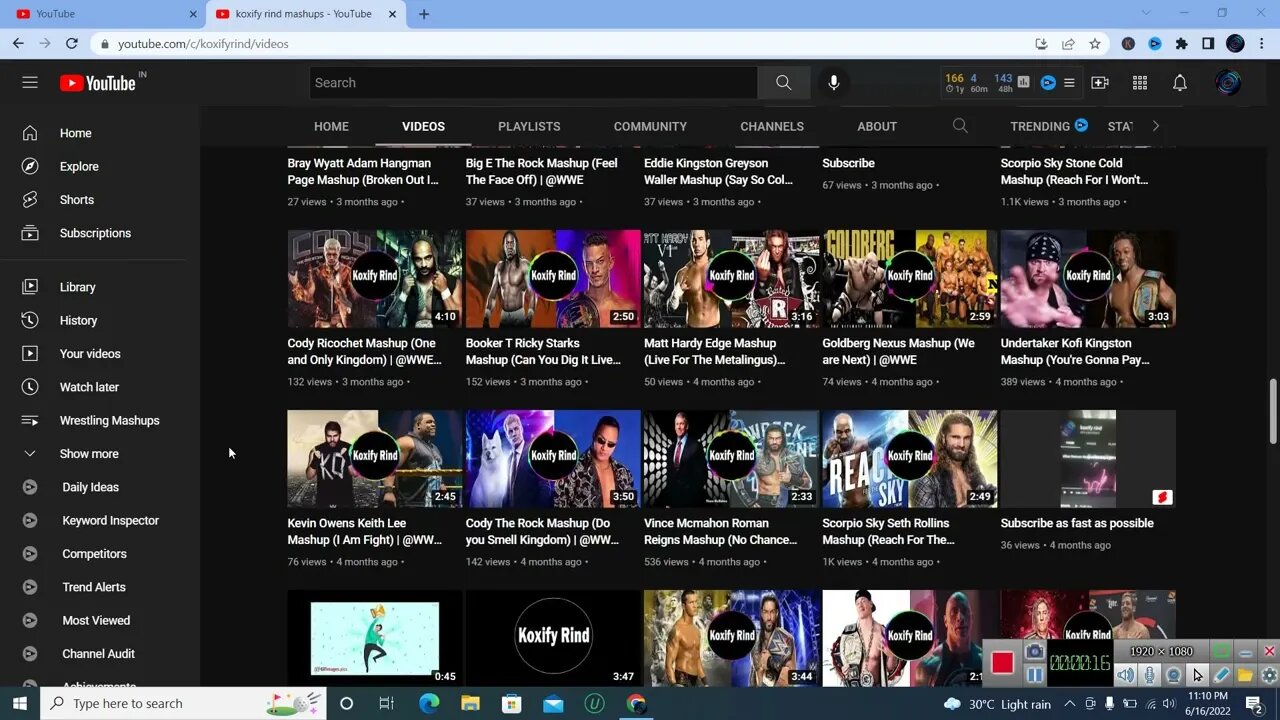Open Microsoft Edge from the taskbar
The width and height of the screenshot is (1280, 720).
pyautogui.click(x=429, y=703)
